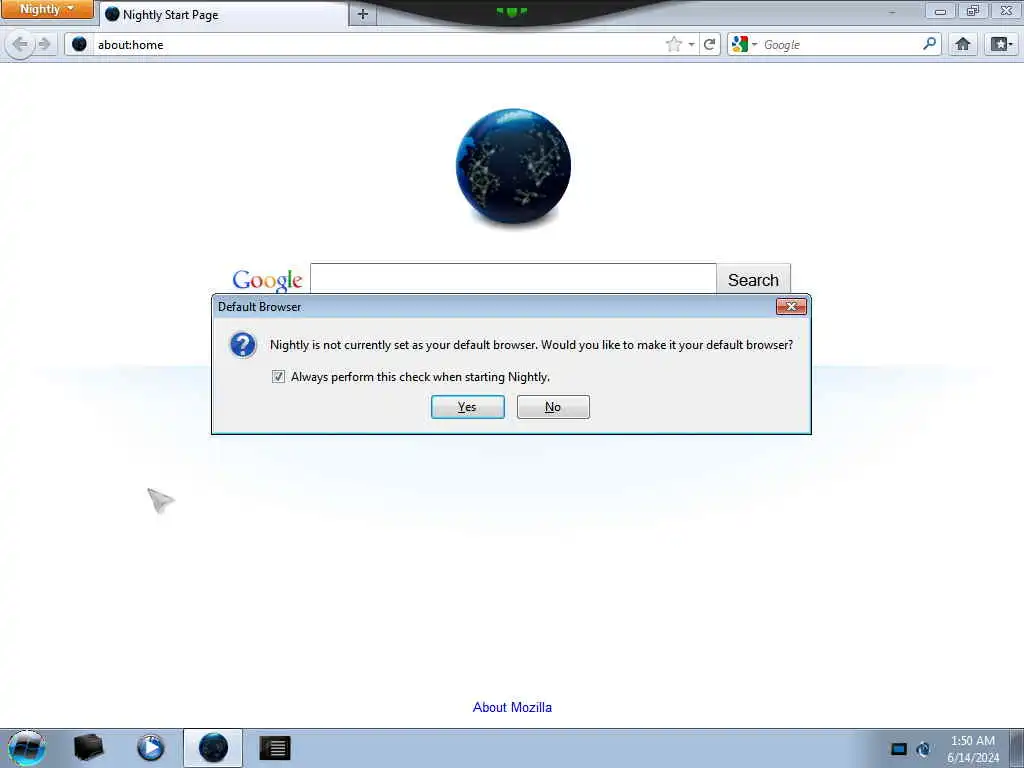The image size is (1024, 768).
Task: Close the Default Browser dialog
Action: pos(791,306)
